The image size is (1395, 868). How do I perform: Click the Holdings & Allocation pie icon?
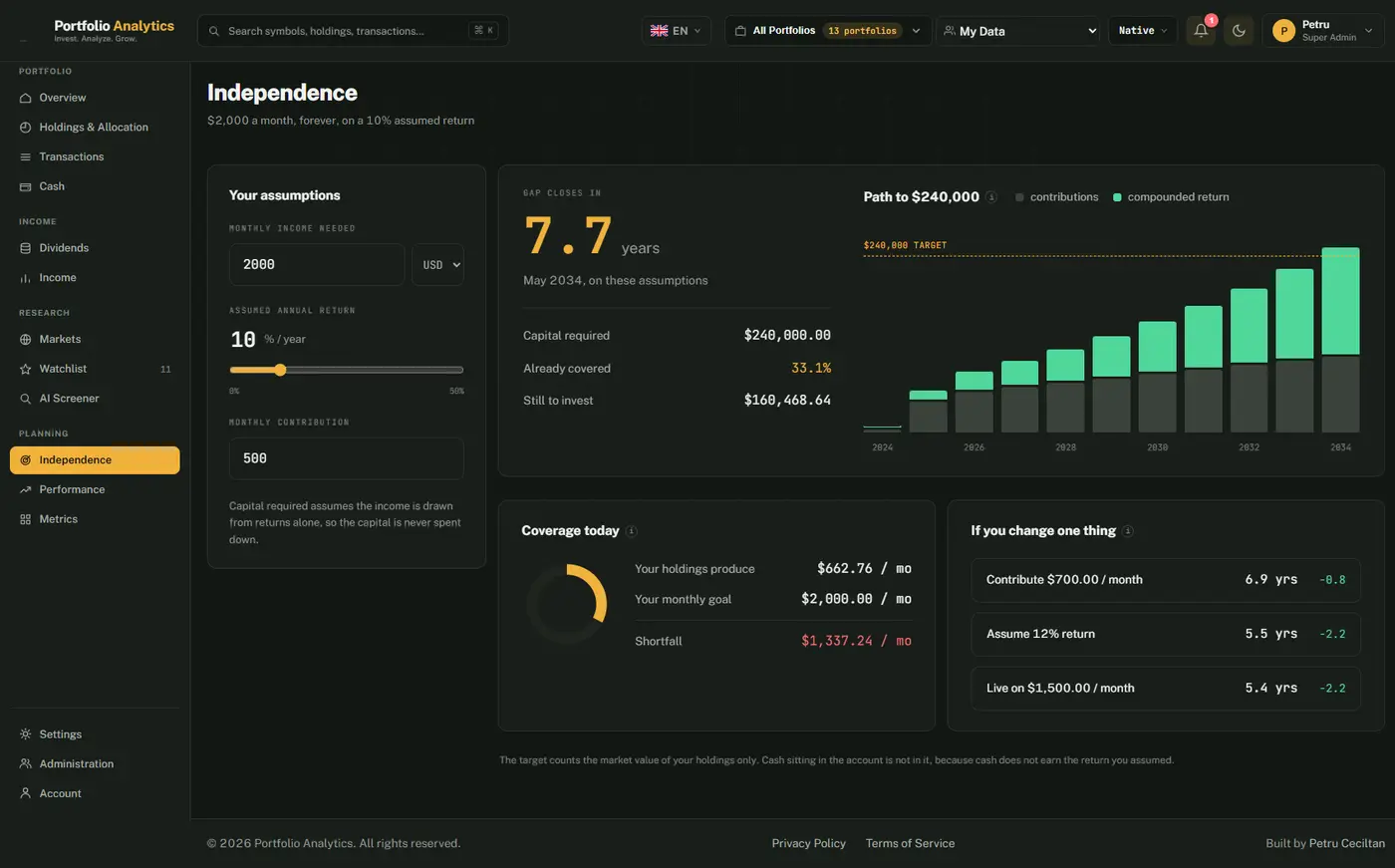26,128
